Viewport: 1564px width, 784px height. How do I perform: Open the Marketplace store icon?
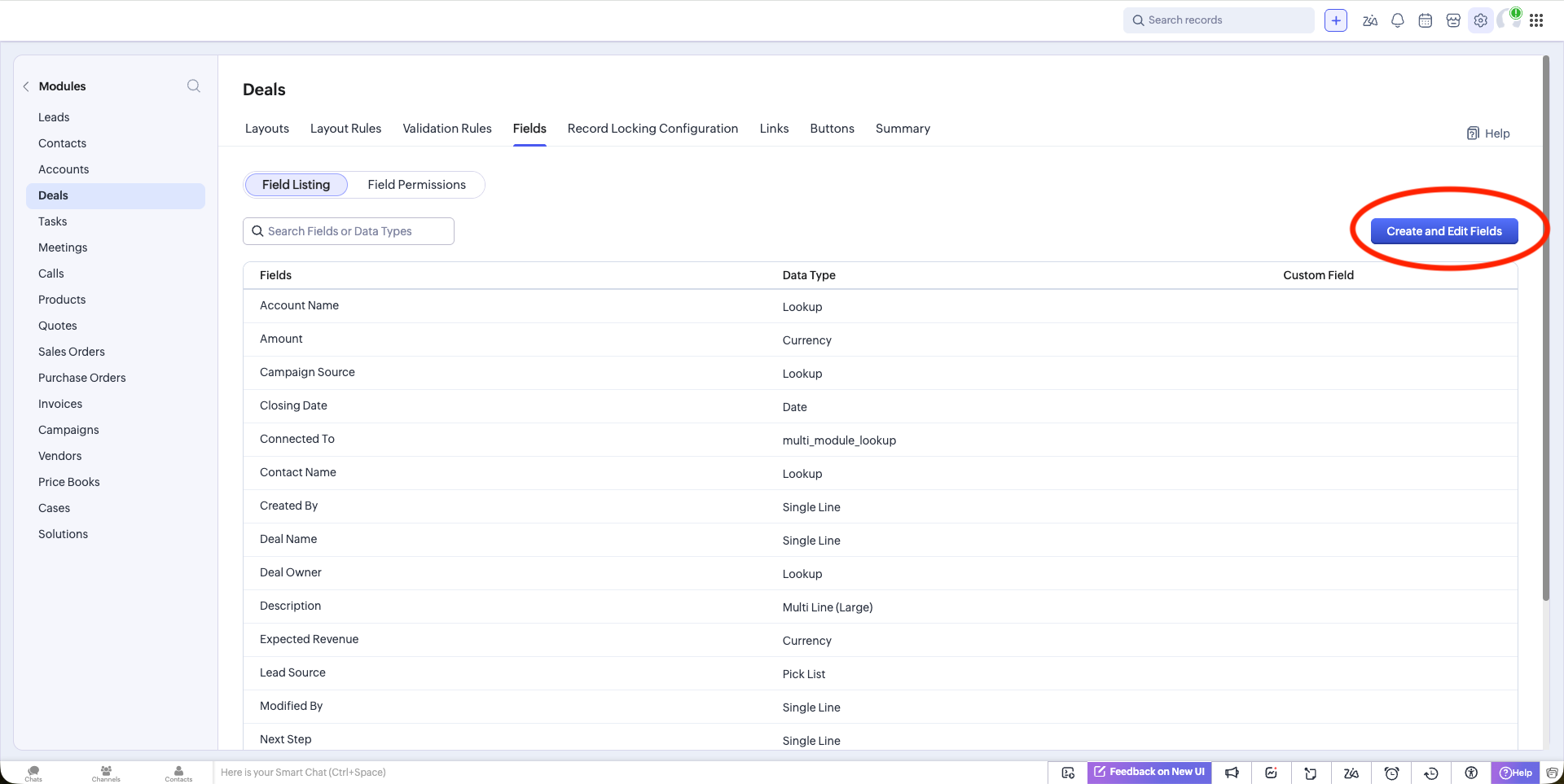1452,20
